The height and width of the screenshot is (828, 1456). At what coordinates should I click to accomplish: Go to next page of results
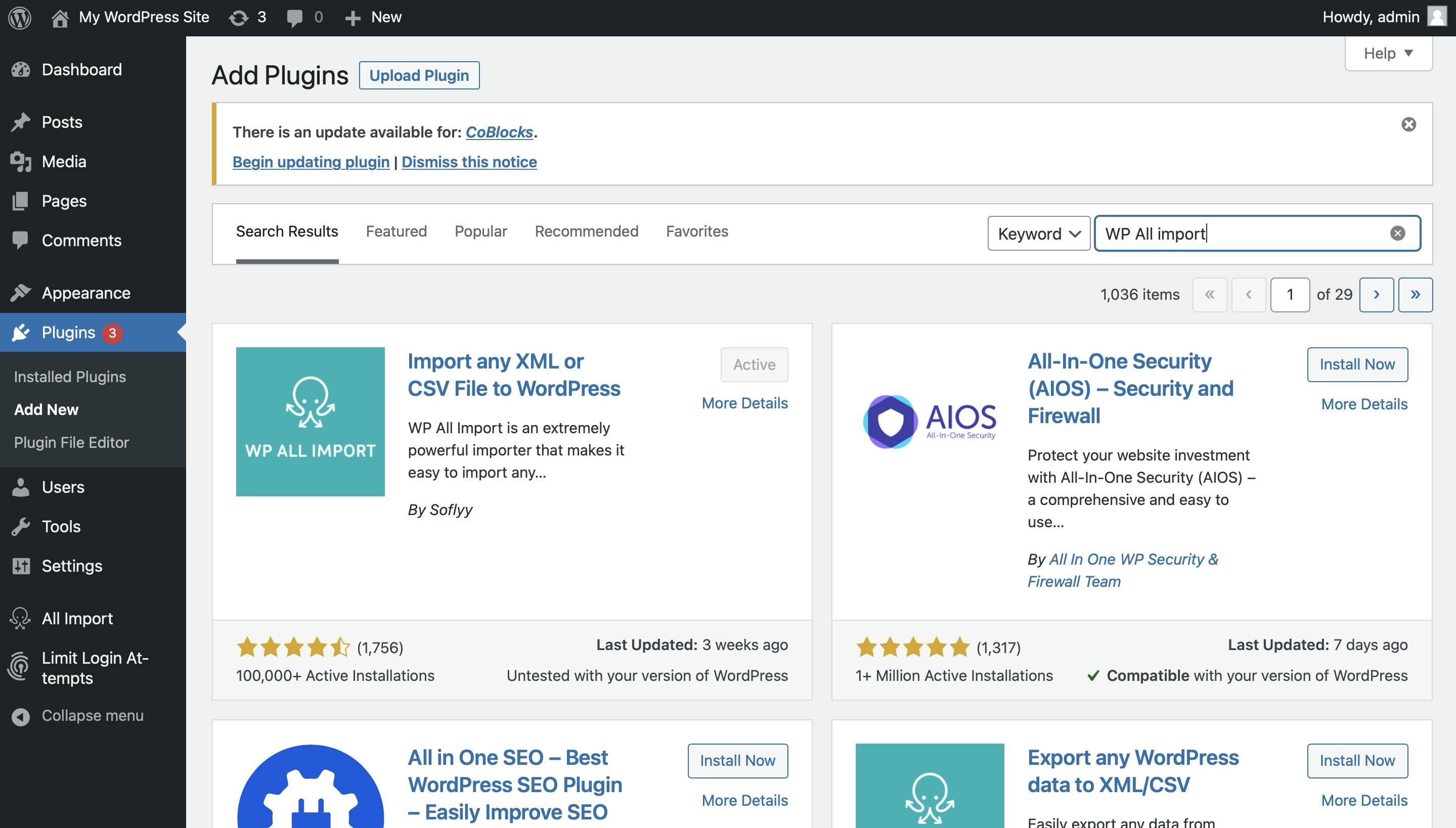click(1376, 295)
